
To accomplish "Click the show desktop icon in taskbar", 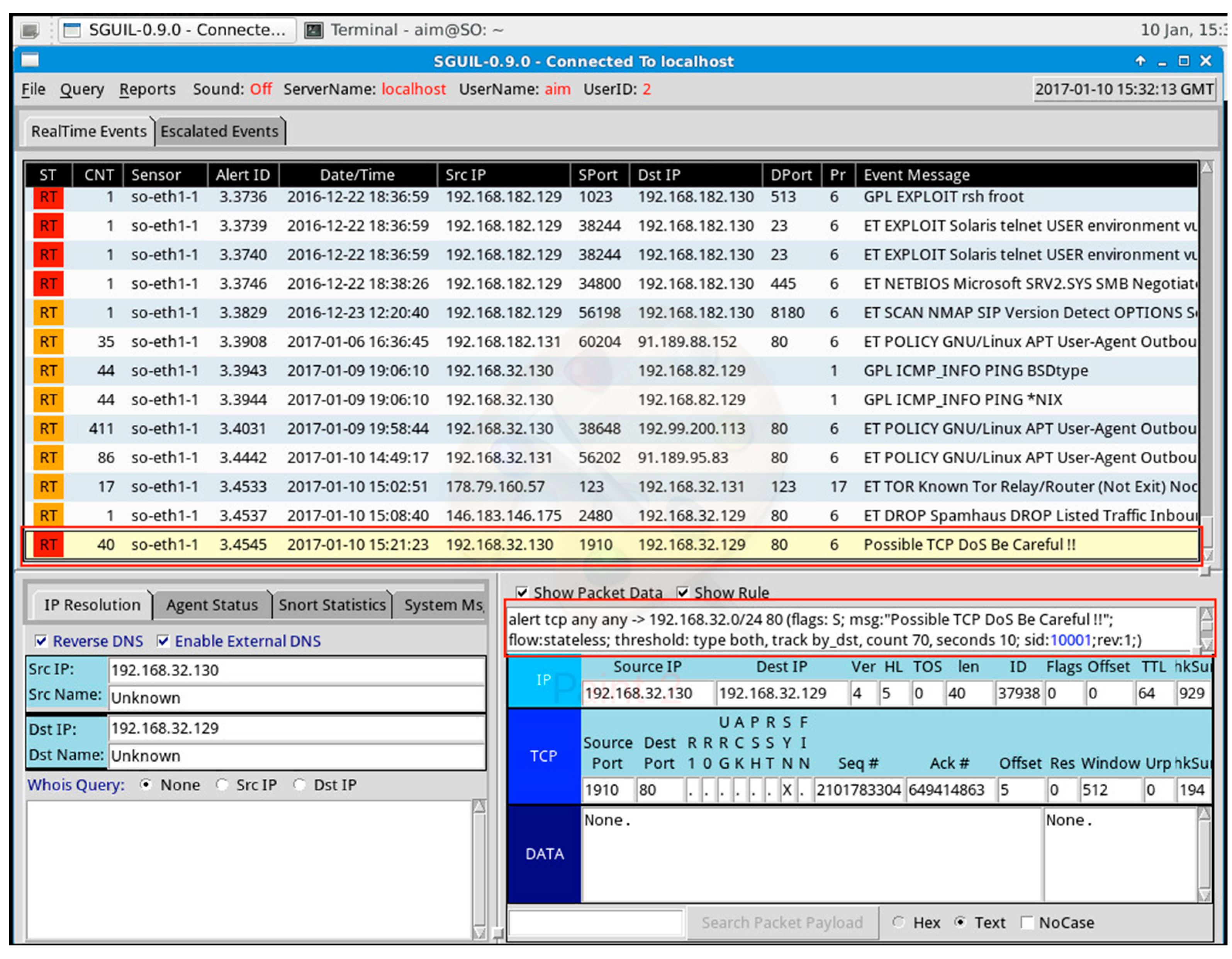I will [x=30, y=30].
